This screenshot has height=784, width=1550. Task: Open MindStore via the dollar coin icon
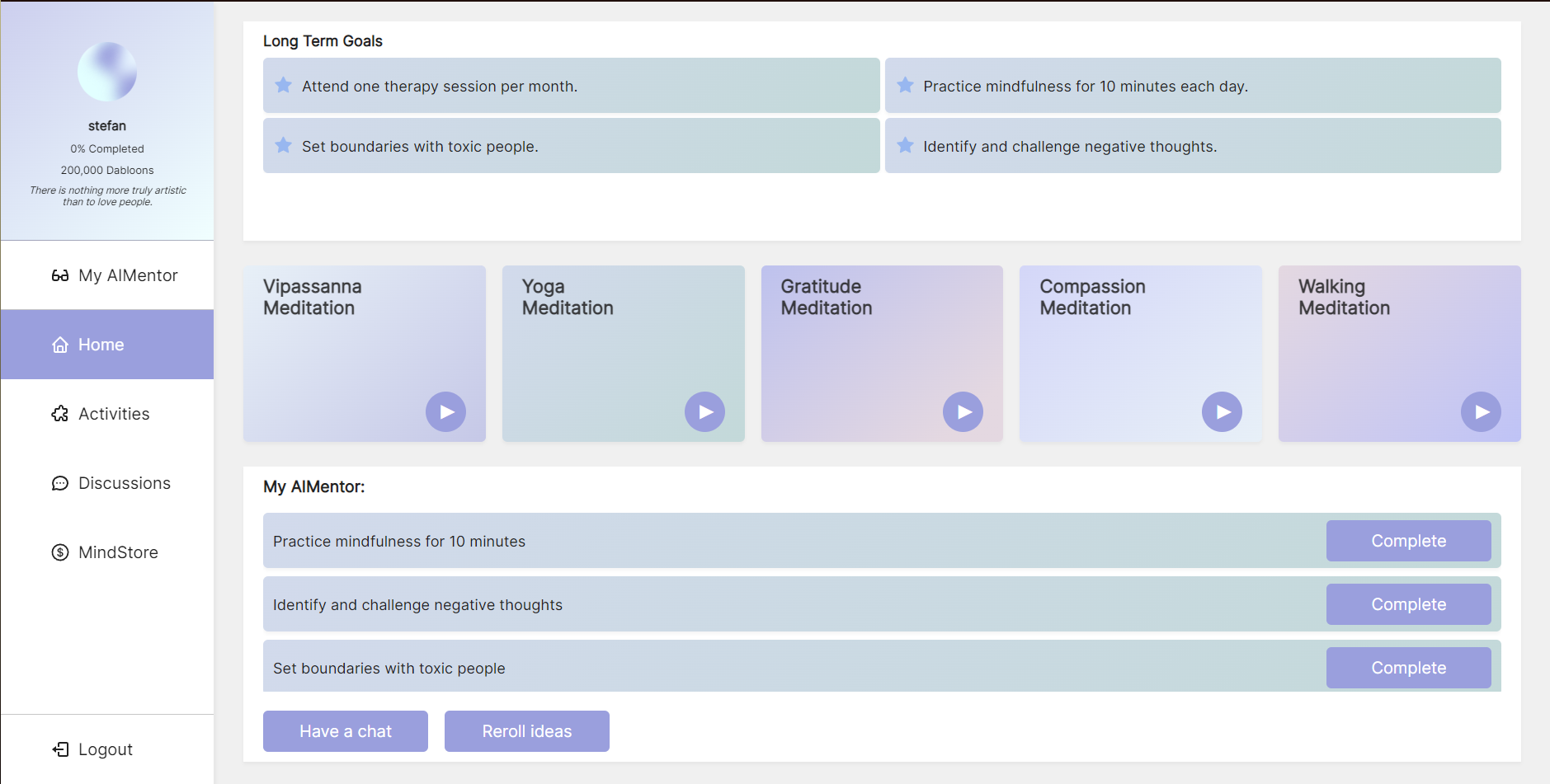59,552
